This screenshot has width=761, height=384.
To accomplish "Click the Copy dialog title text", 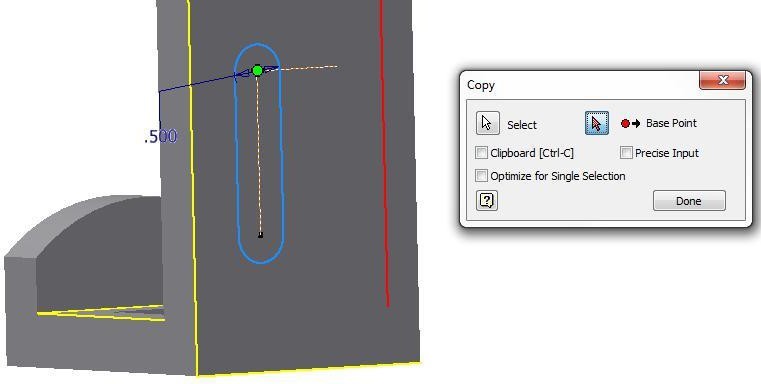I will pos(480,85).
